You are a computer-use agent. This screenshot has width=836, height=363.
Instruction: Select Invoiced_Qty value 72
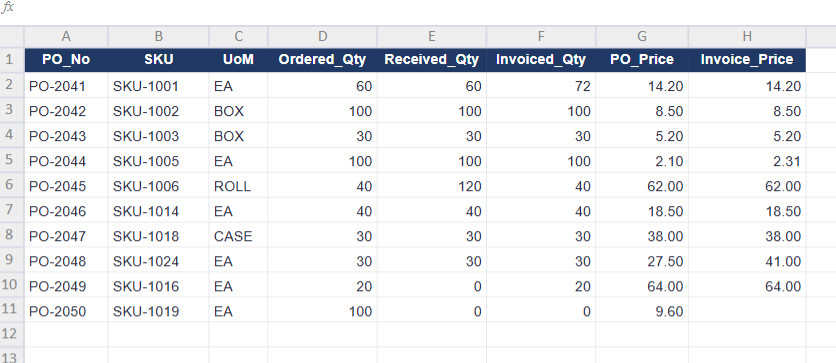541,85
